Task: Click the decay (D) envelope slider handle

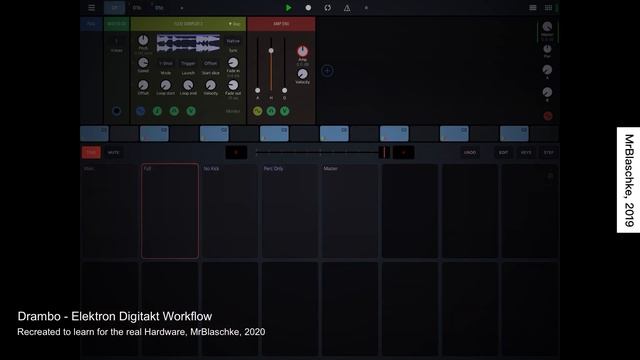Action: pyautogui.click(x=284, y=90)
